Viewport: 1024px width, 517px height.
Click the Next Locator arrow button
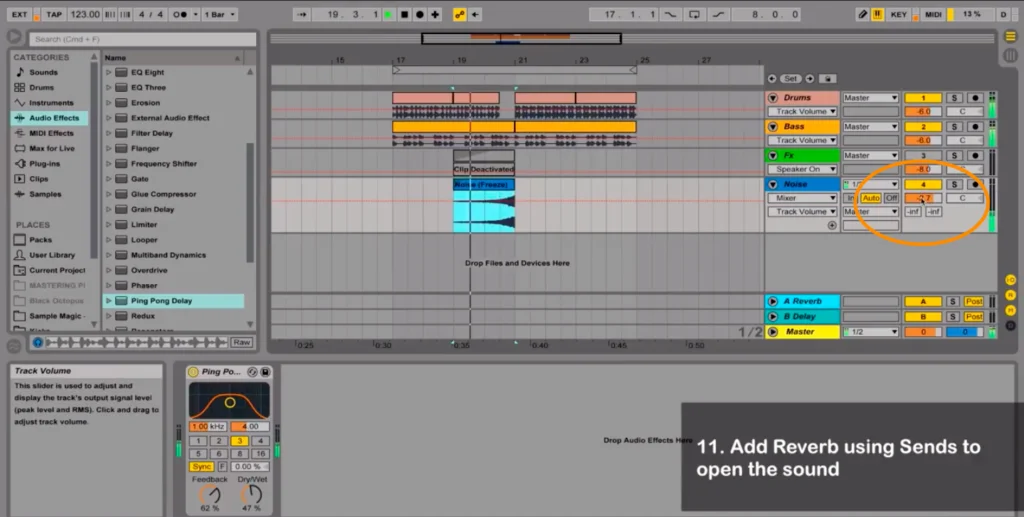pyautogui.click(x=810, y=78)
